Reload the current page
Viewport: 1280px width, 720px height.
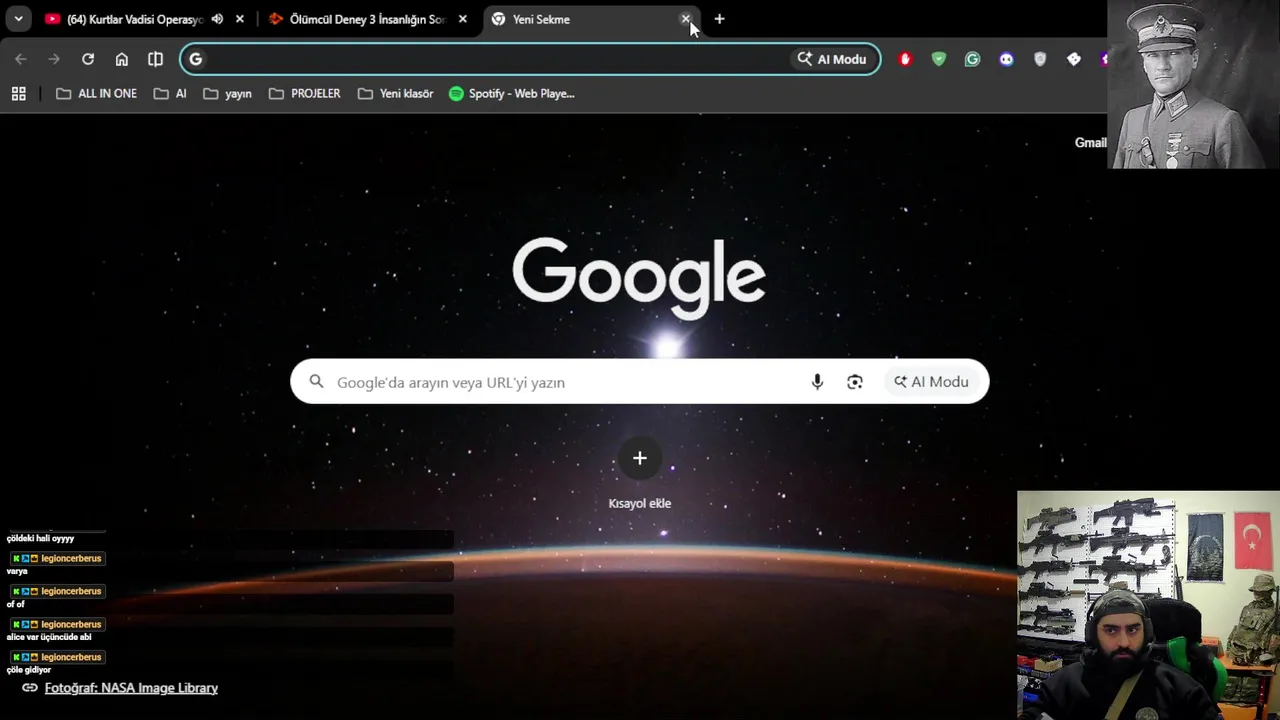88,59
